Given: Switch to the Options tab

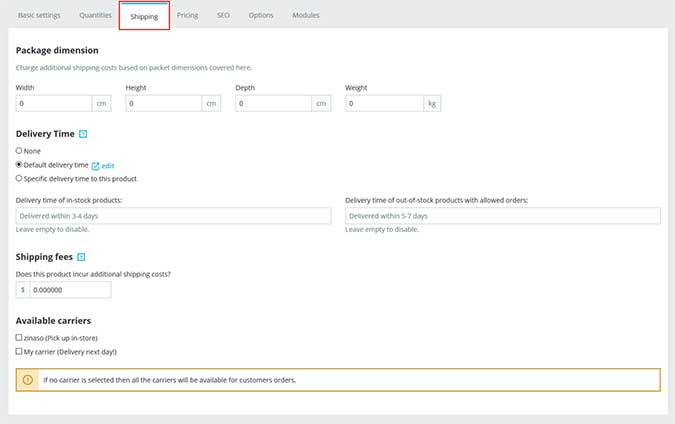Looking at the screenshot, I should [x=260, y=16].
